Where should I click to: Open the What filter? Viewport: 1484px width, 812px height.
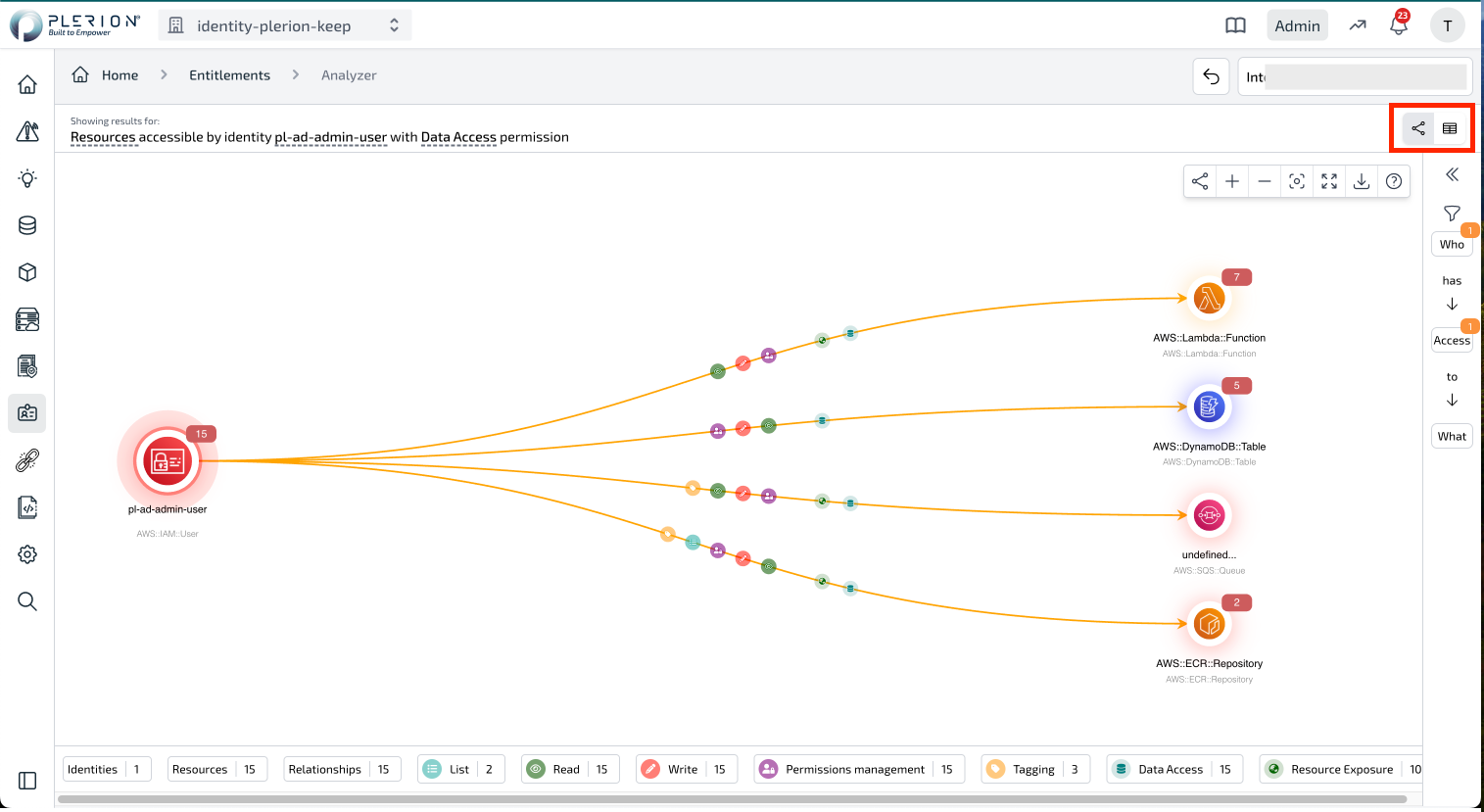(x=1452, y=437)
